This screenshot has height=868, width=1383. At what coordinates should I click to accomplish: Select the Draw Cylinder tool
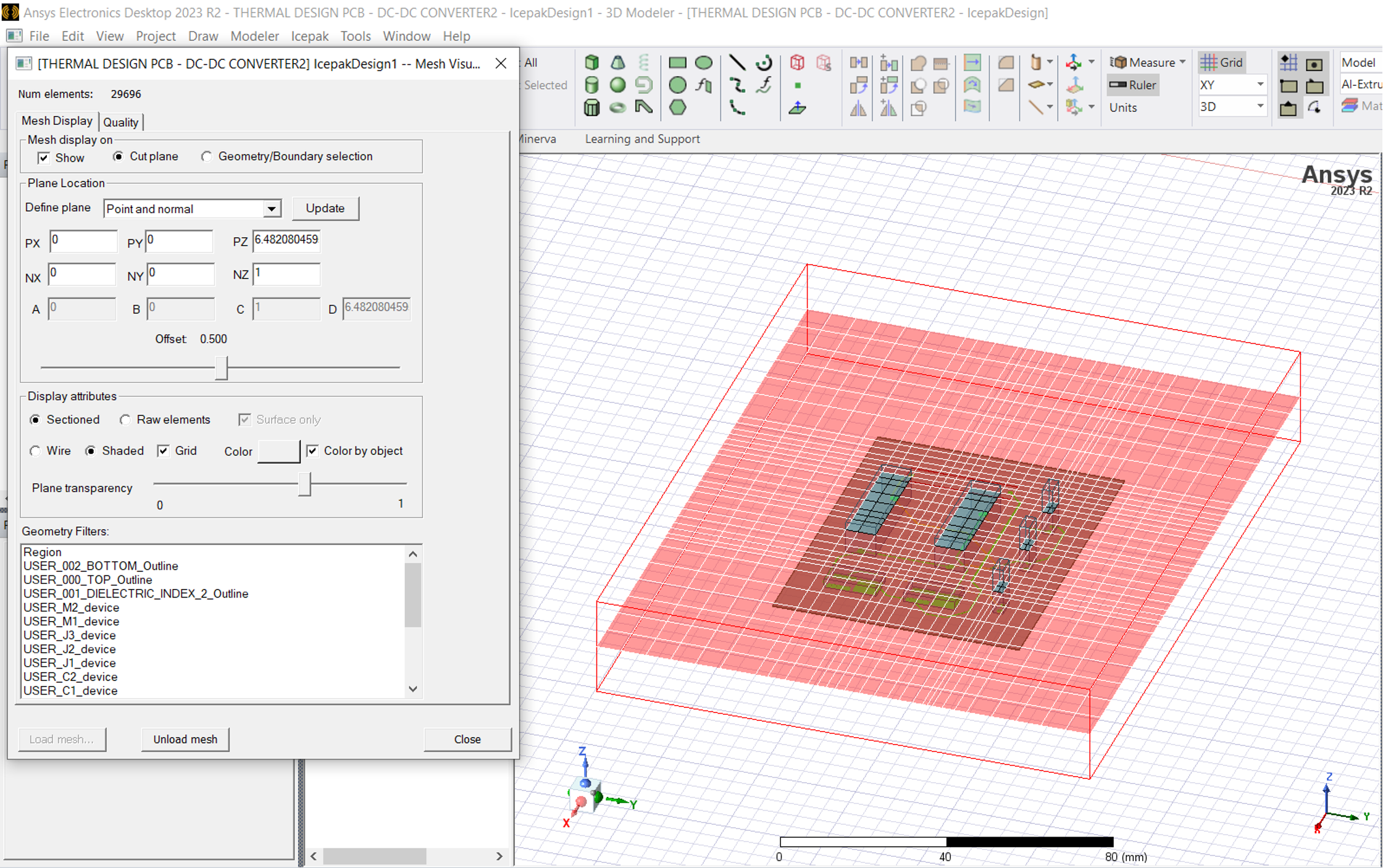[591, 85]
